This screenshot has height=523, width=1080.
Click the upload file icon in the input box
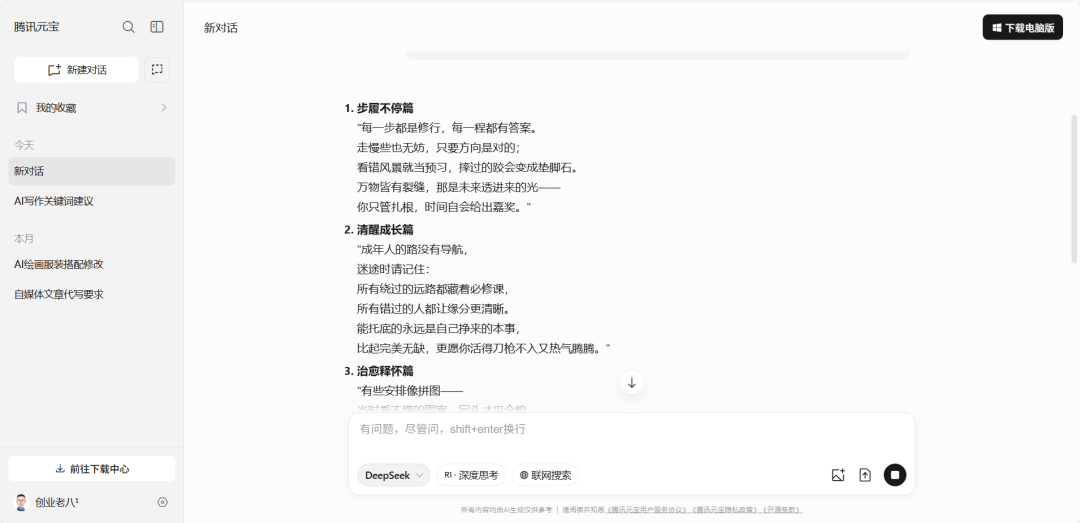[865, 475]
